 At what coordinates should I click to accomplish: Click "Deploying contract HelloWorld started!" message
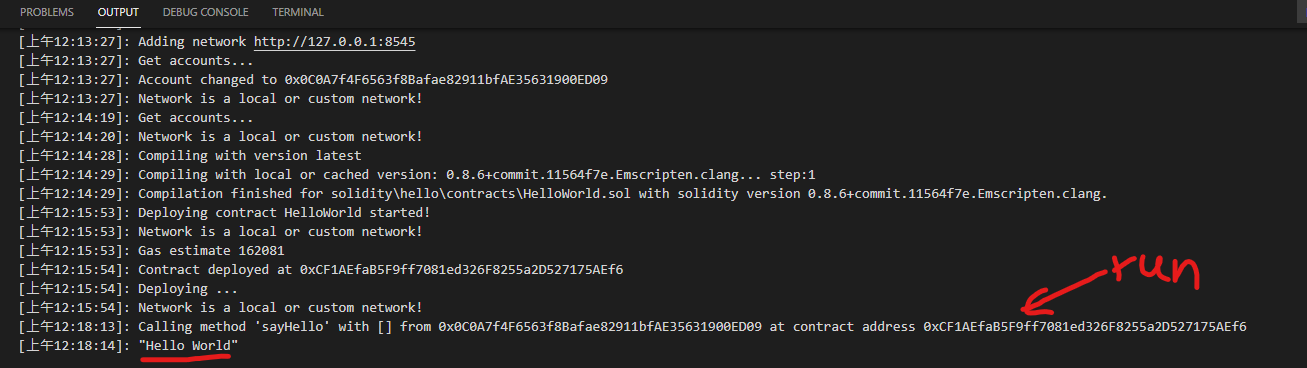coord(284,213)
